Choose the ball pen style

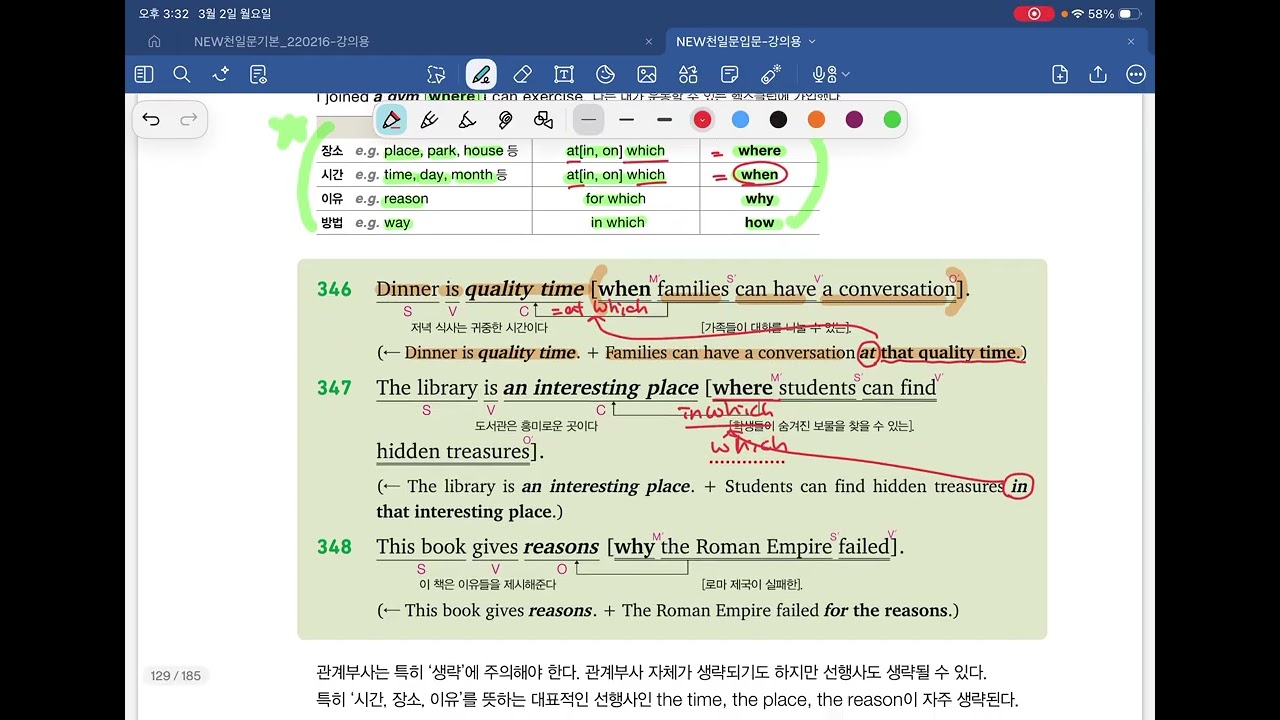point(430,120)
